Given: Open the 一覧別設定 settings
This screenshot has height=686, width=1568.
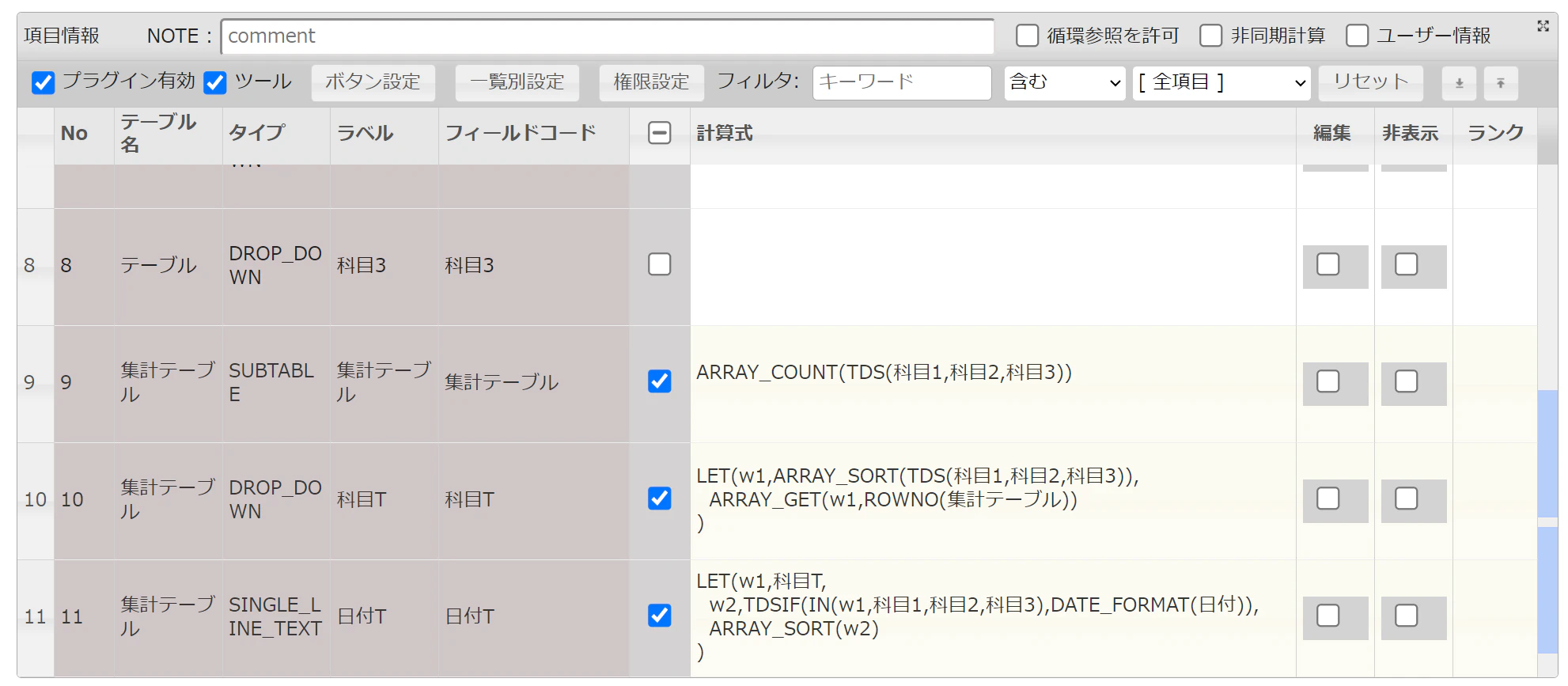Looking at the screenshot, I should (517, 82).
